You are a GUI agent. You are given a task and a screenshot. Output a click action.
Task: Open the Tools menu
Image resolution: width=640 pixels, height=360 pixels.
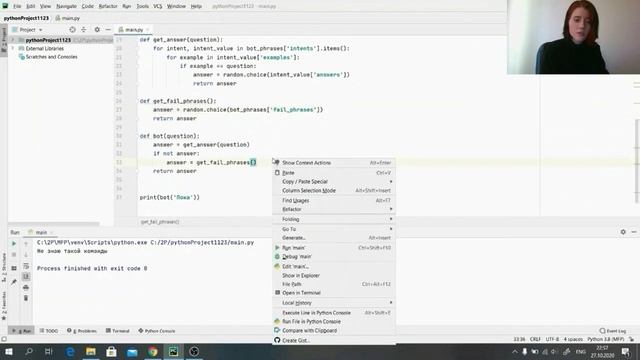142,6
